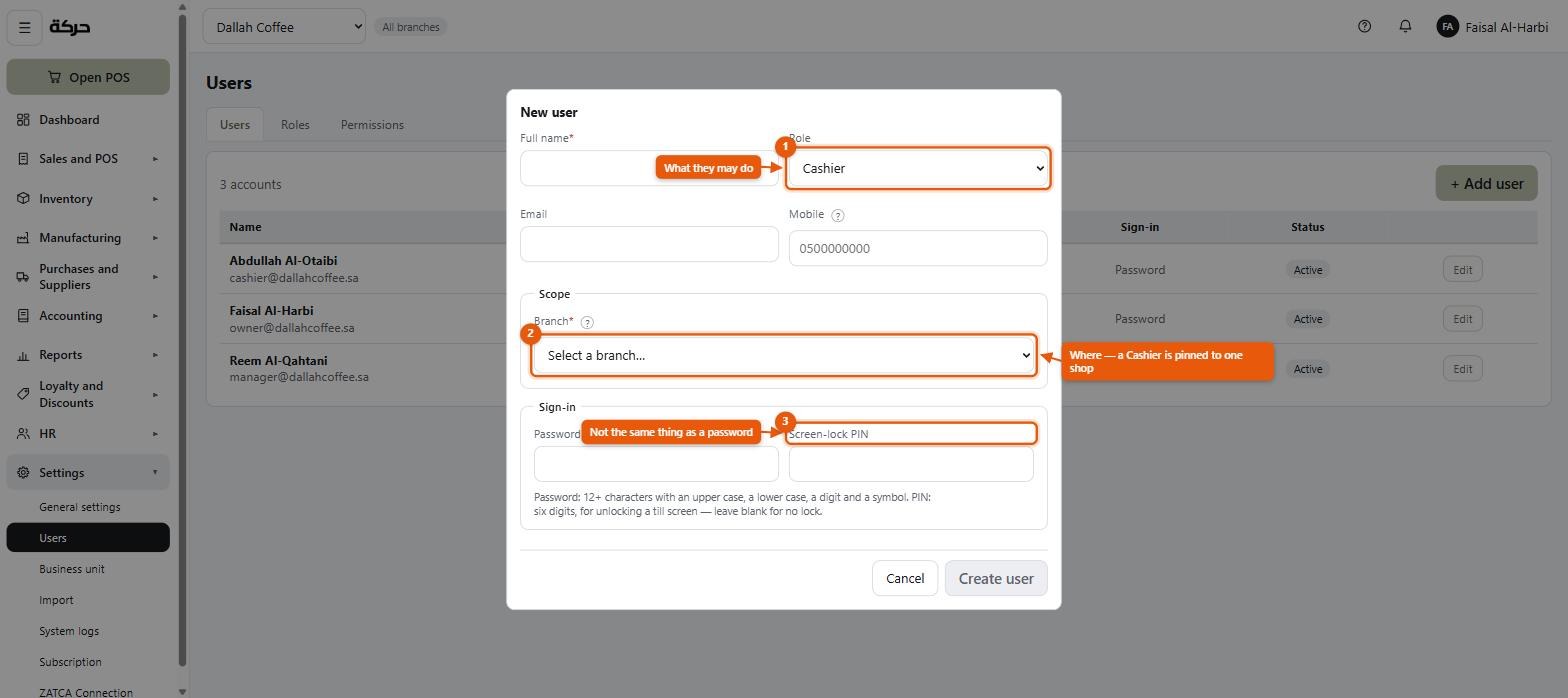Focus the Mobile number field
This screenshot has height=698, width=1568.
tap(918, 248)
